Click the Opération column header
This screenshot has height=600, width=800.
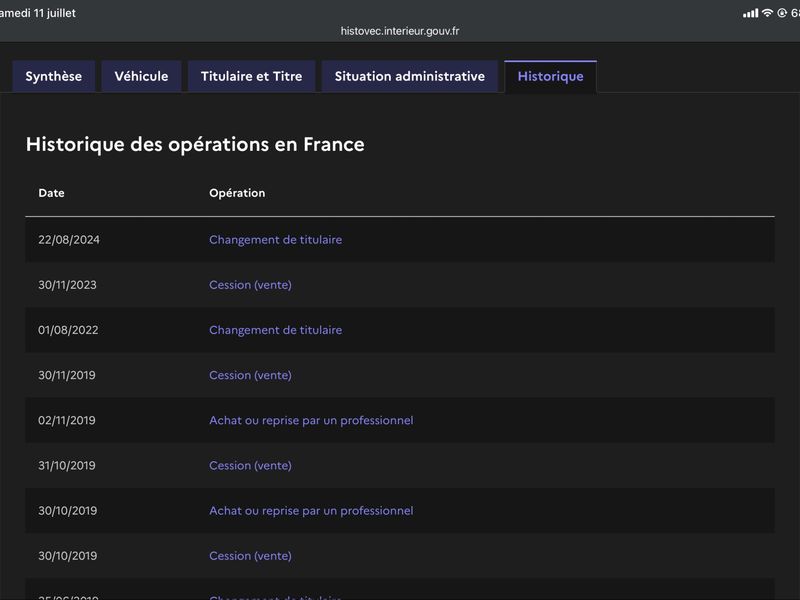237,193
